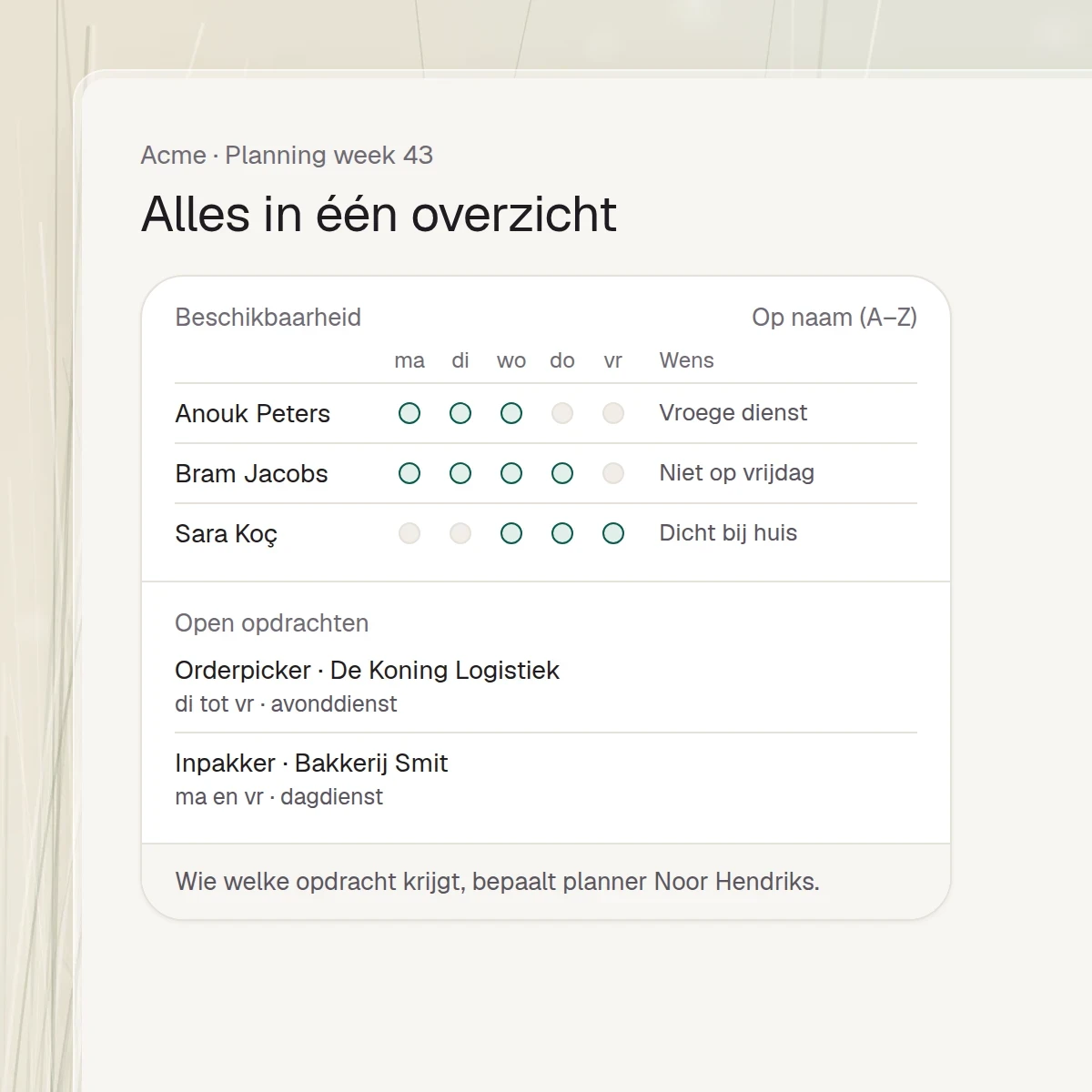Toggle Sara Koç Tuesday availability dot
This screenshot has width=1092, height=1092.
pos(460,533)
